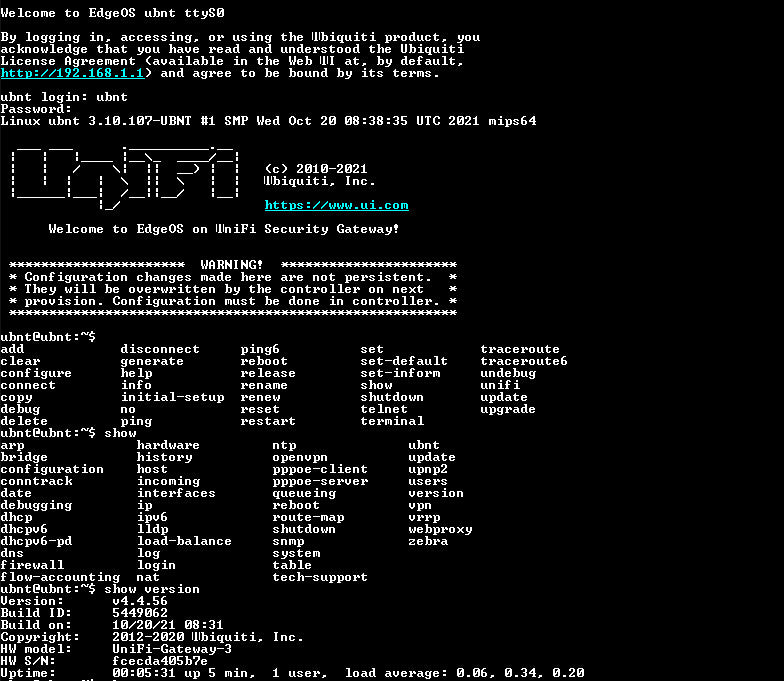The height and width of the screenshot is (681, 784).
Task: Click the 'tech-support' show option
Action: 320,578
